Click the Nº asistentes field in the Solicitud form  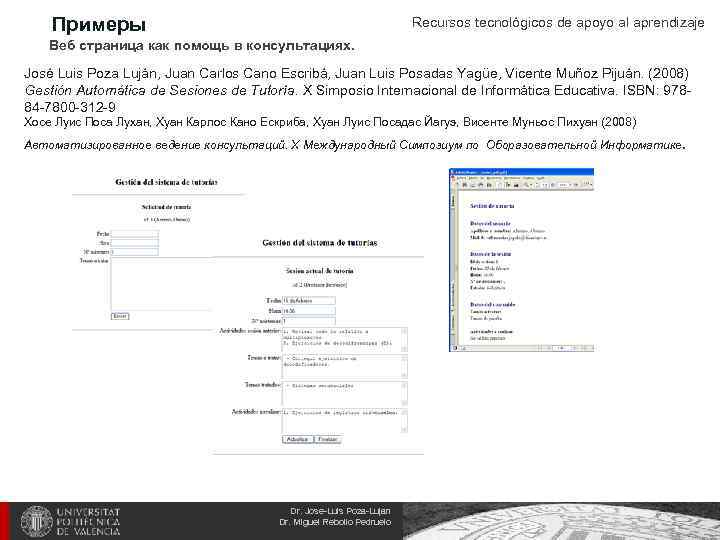[135, 252]
